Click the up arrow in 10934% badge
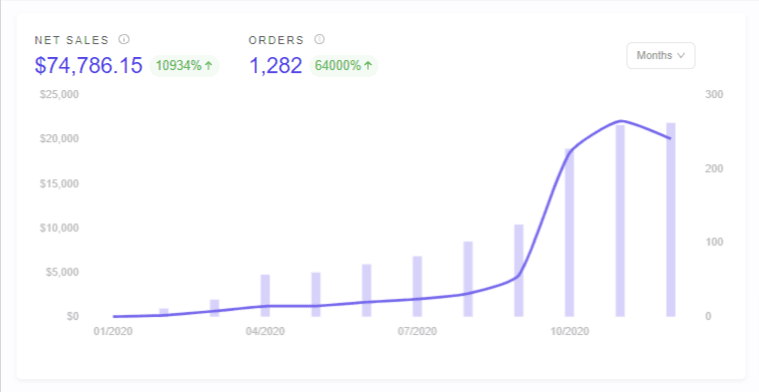This screenshot has height=392, width=759. click(209, 66)
